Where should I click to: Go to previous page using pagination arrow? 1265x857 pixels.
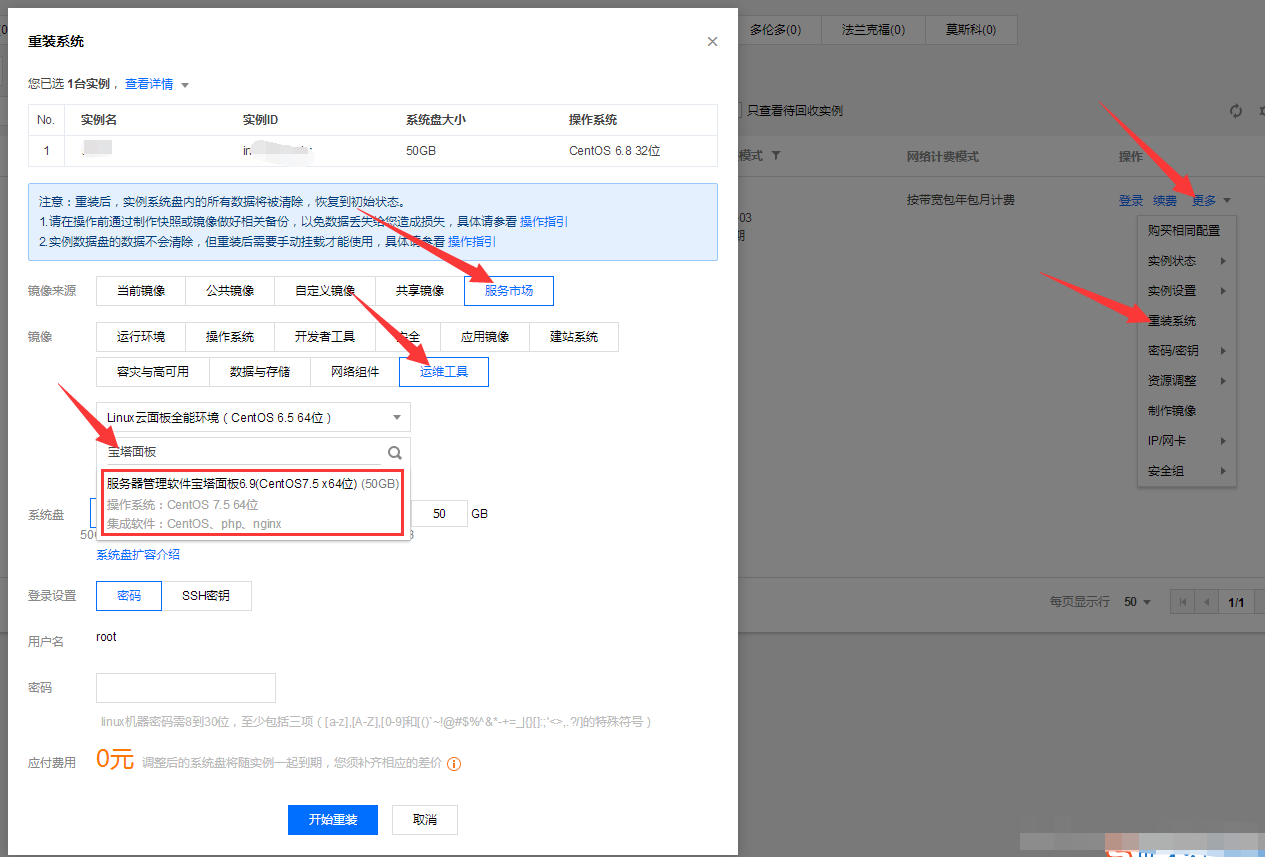(1207, 602)
